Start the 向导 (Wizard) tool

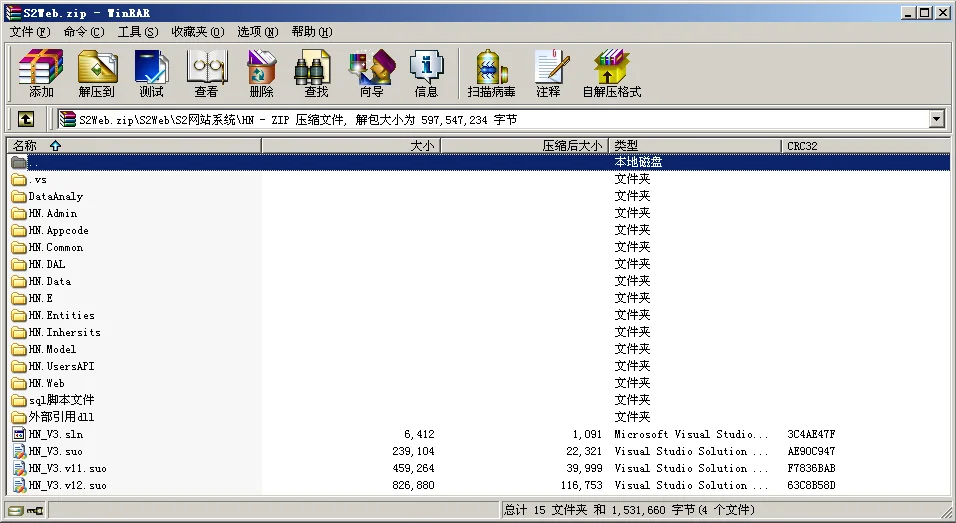coord(371,74)
